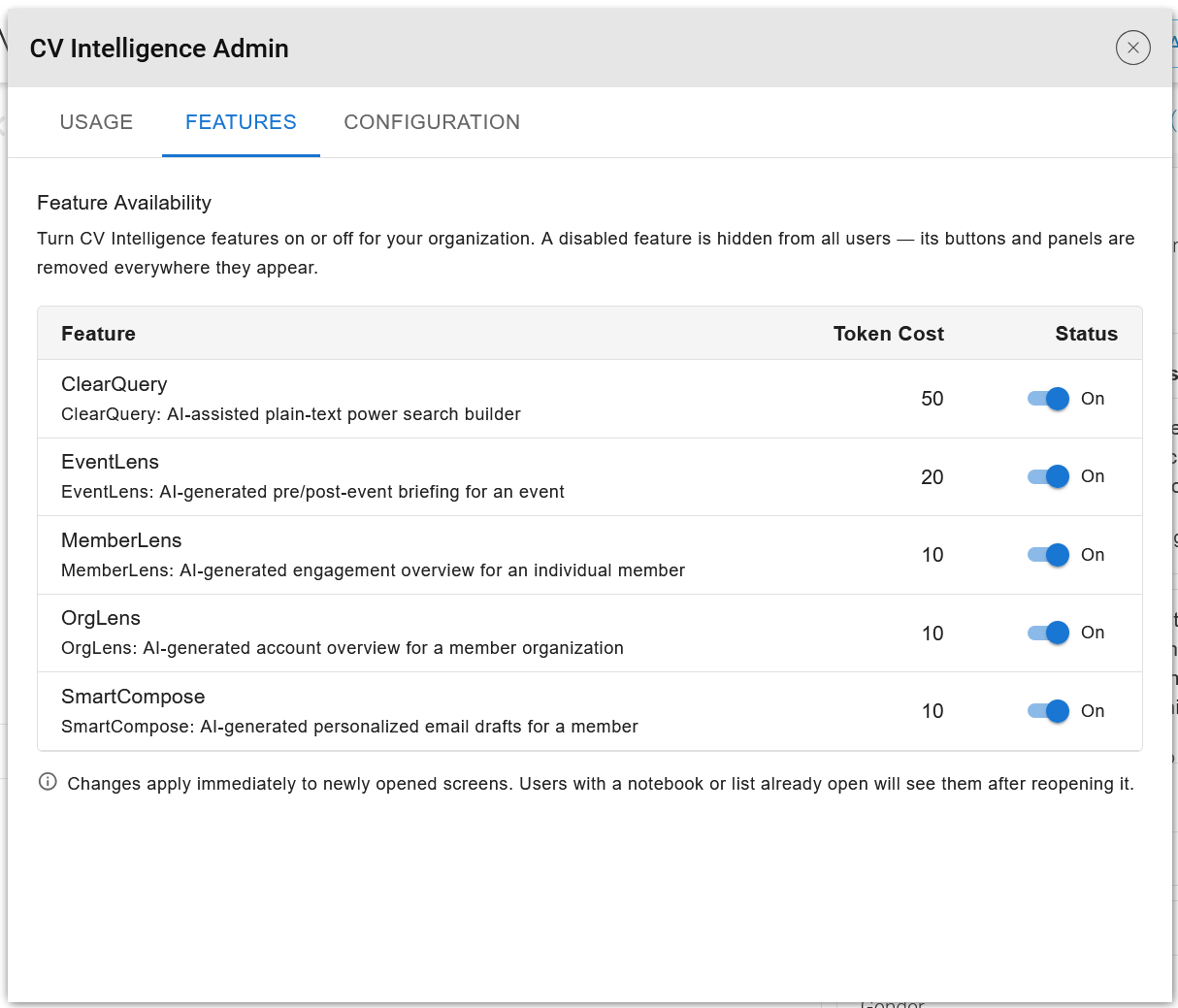Click the MemberLens feature name
The height and width of the screenshot is (1008, 1178).
pos(121,540)
